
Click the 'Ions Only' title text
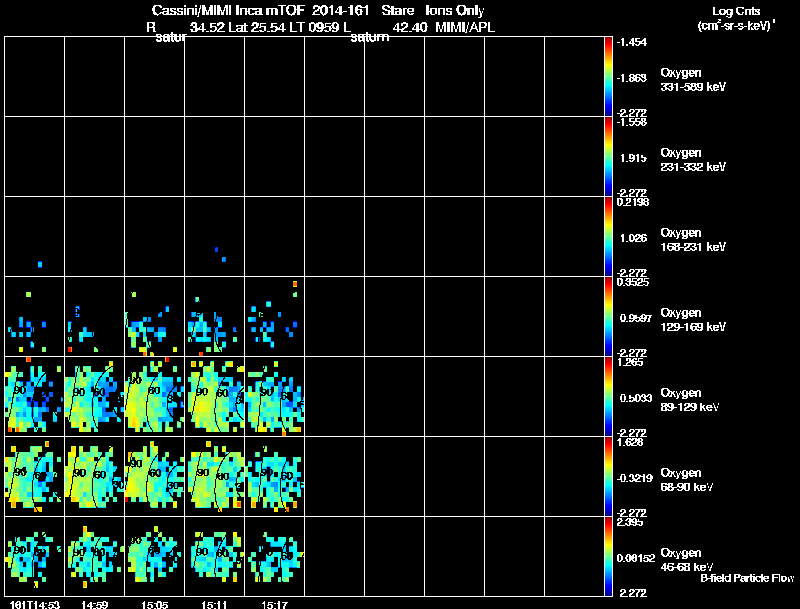455,10
